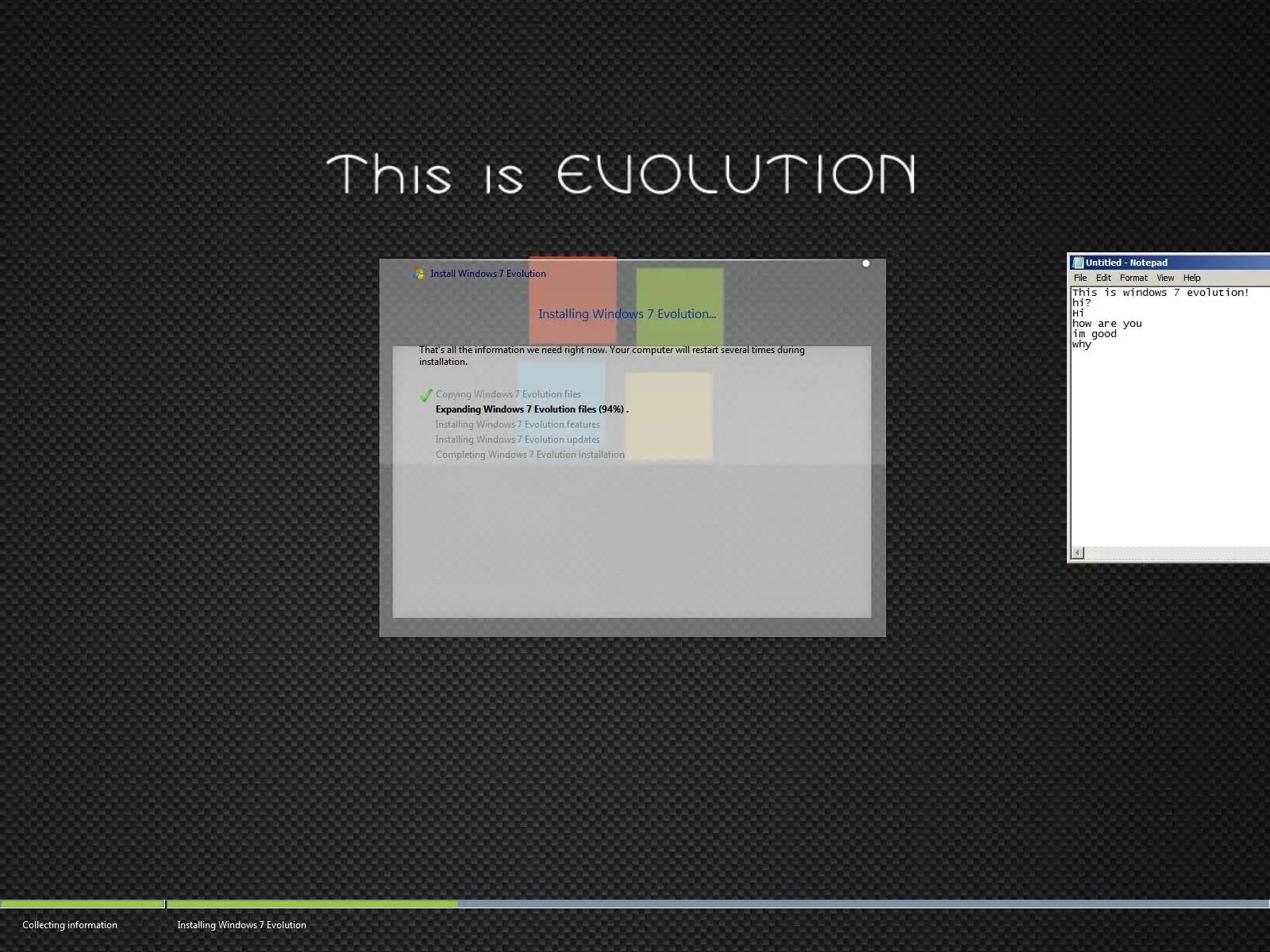This screenshot has height=952, width=1270.
Task: Open the Notepad Format menu
Action: pyautogui.click(x=1133, y=278)
